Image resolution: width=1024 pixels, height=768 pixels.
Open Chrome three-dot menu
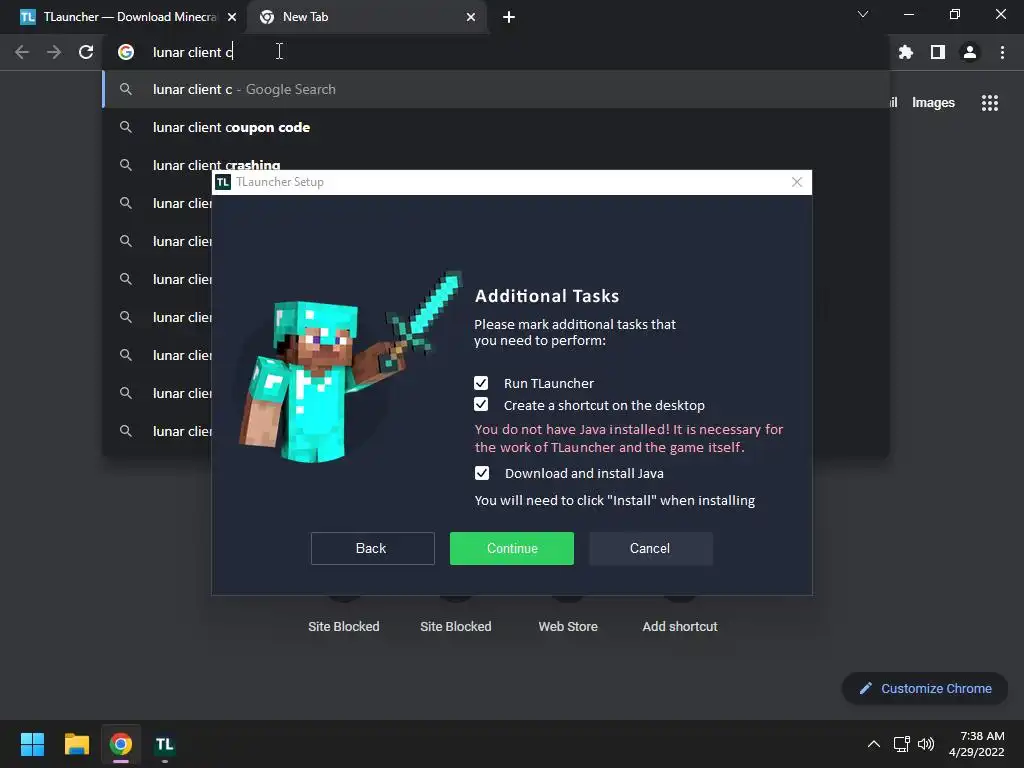click(x=1002, y=52)
